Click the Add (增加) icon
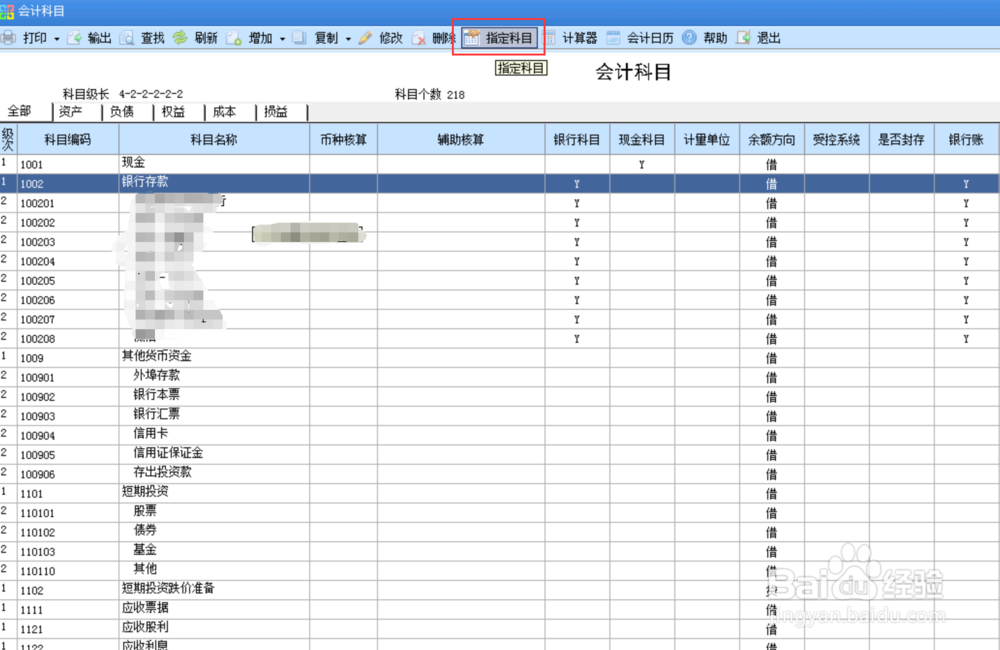 point(234,38)
